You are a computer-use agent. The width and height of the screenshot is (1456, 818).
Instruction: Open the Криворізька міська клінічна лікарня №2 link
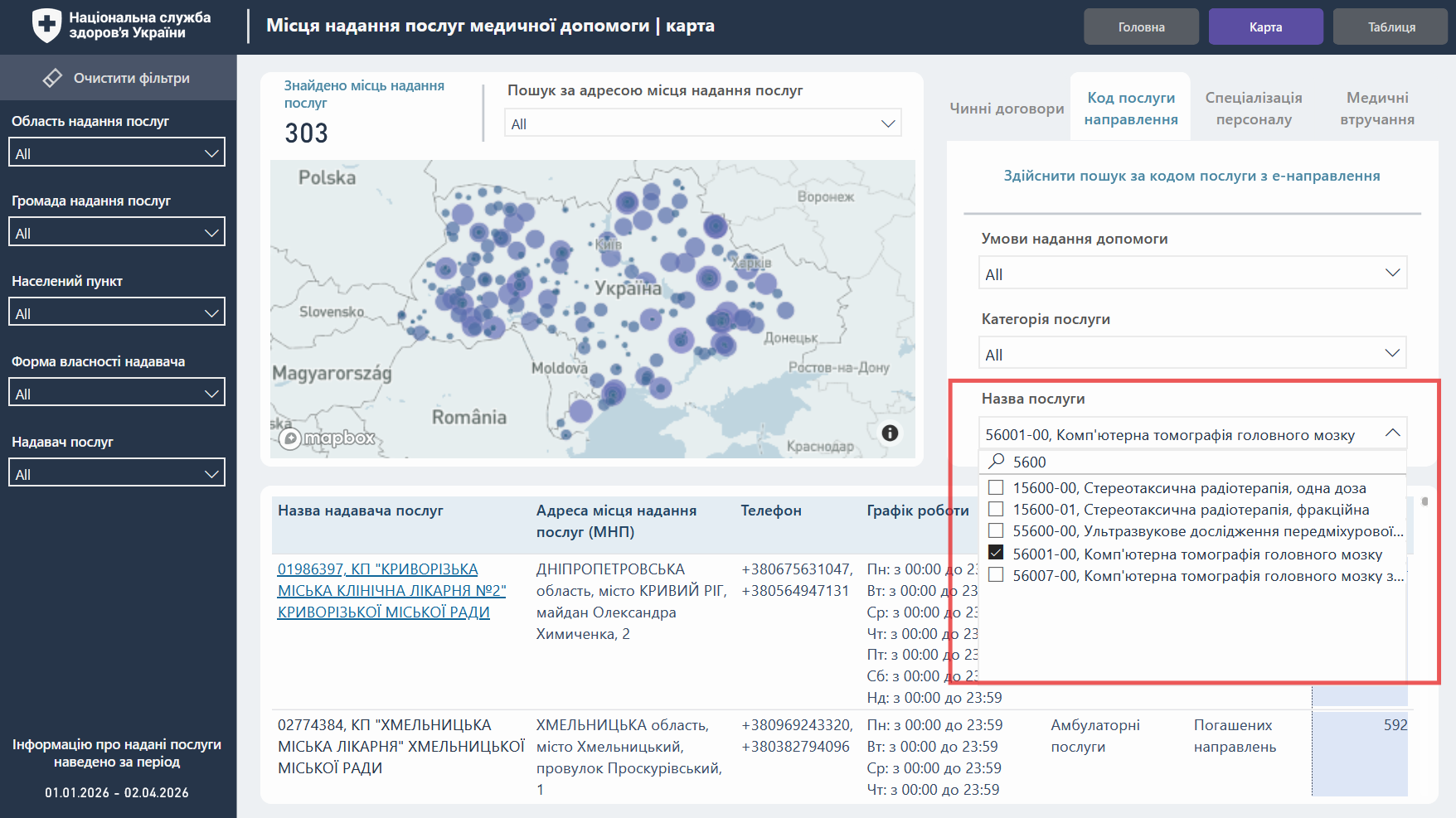391,591
